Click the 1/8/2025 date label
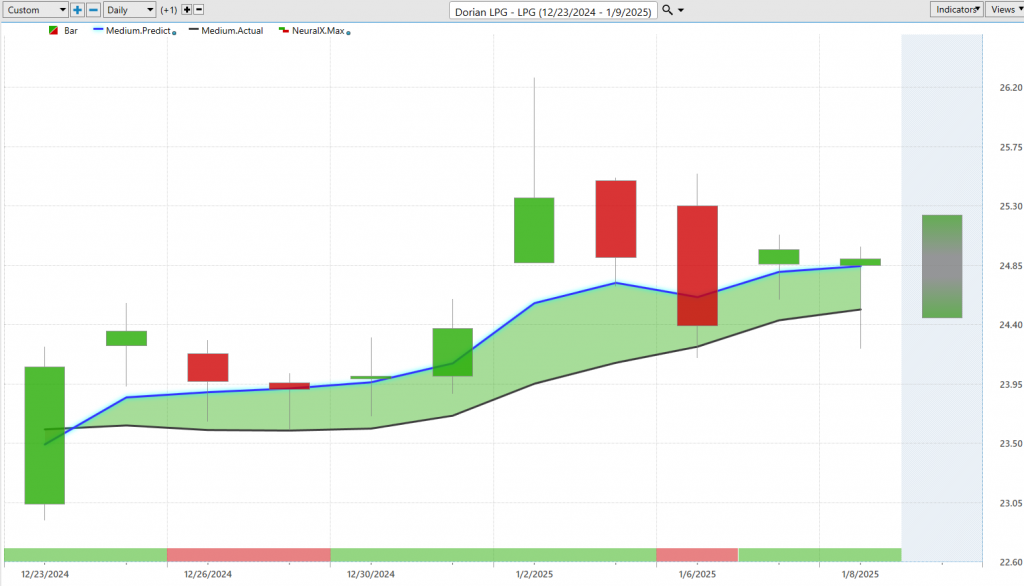Screen dimensions: 1024x586 (x=860, y=574)
